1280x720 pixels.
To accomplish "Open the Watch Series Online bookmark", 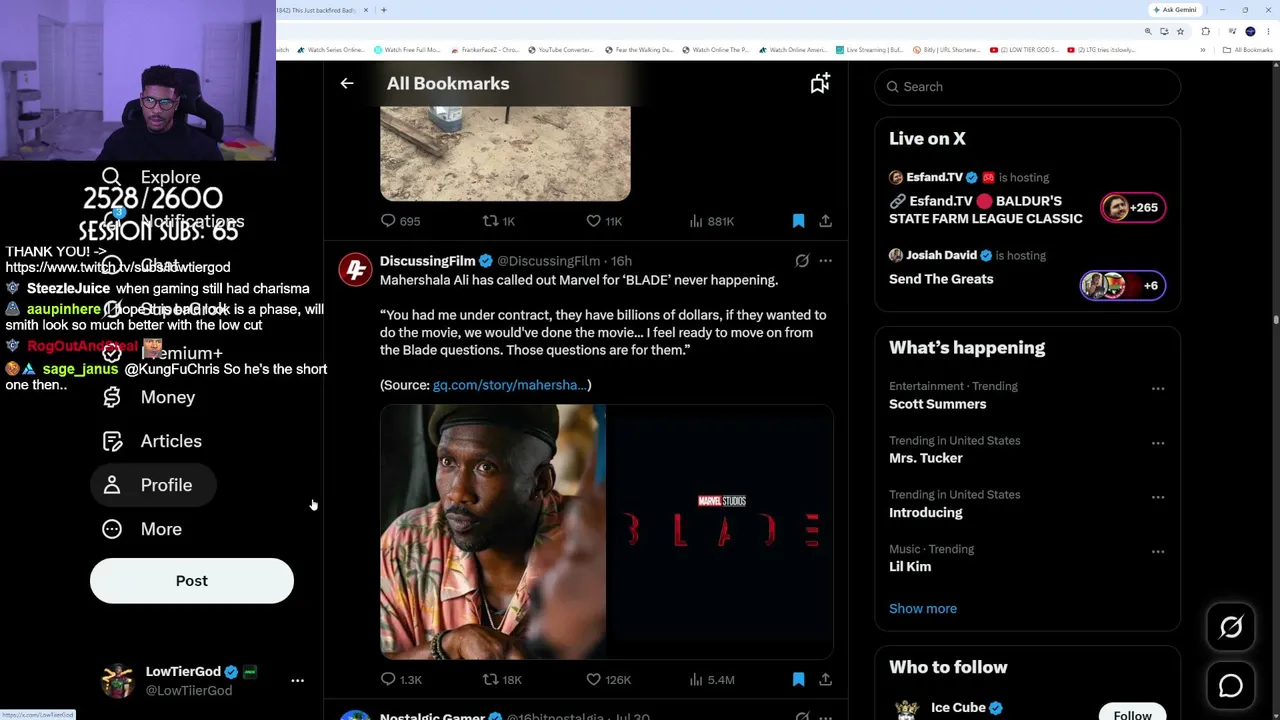I will (x=329, y=50).
